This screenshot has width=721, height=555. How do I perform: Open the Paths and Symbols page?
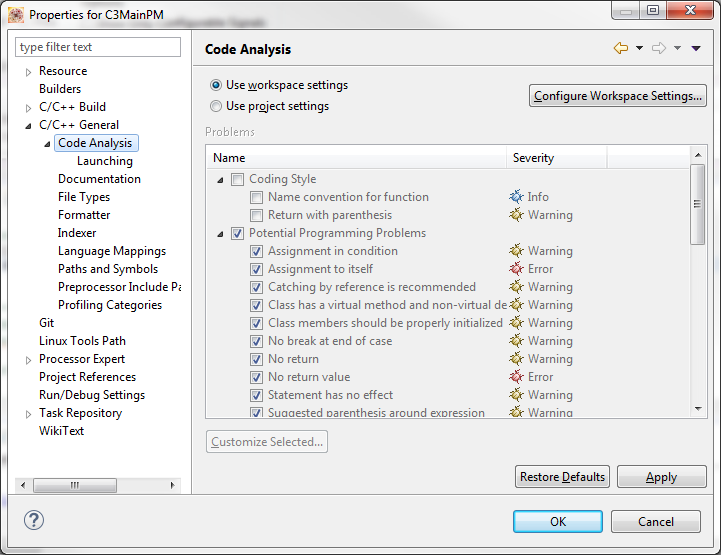click(x=107, y=269)
